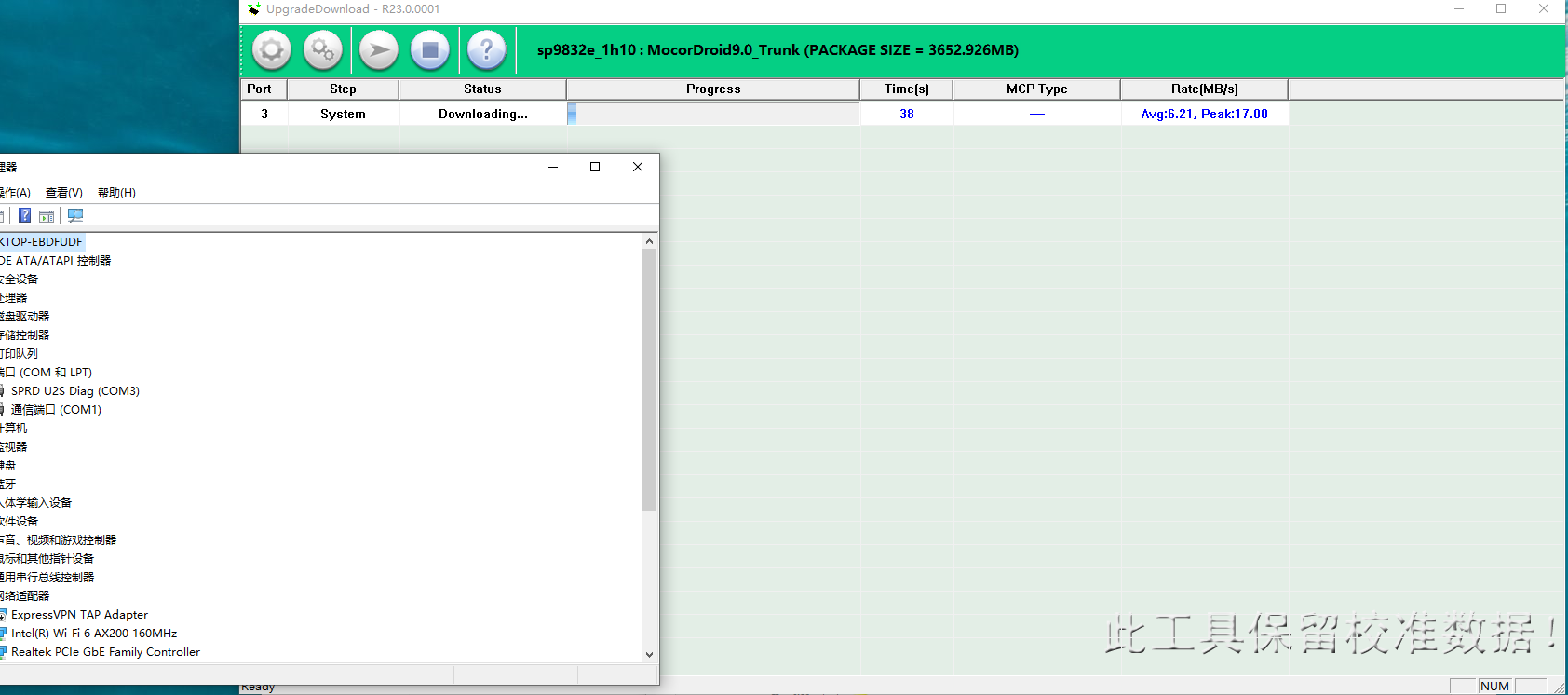Open the 查看(V) menu
1568x695 pixels.
[63, 193]
